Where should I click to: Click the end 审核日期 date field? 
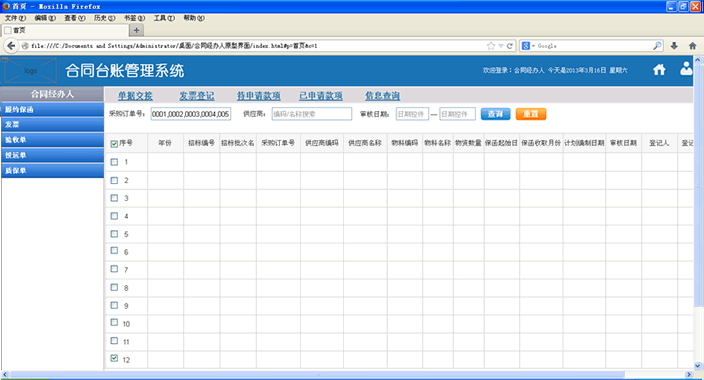point(457,114)
